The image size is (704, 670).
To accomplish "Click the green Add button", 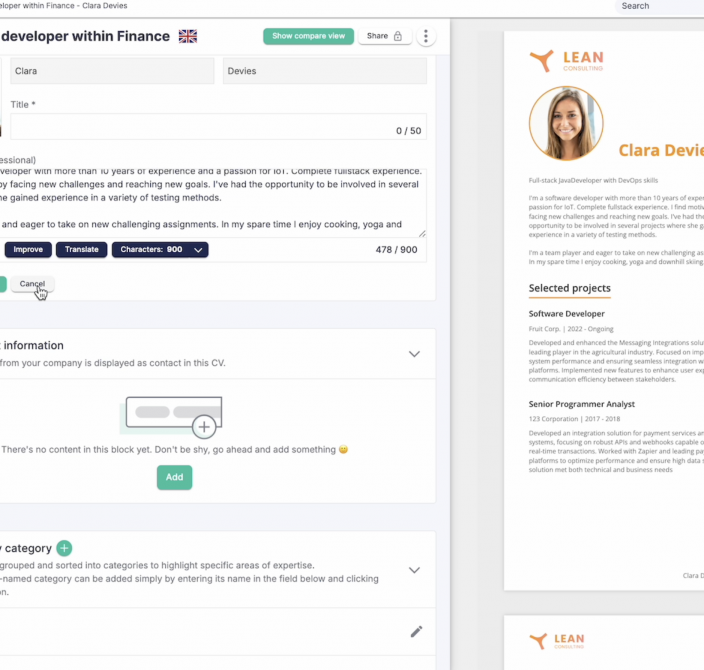I will pos(174,477).
